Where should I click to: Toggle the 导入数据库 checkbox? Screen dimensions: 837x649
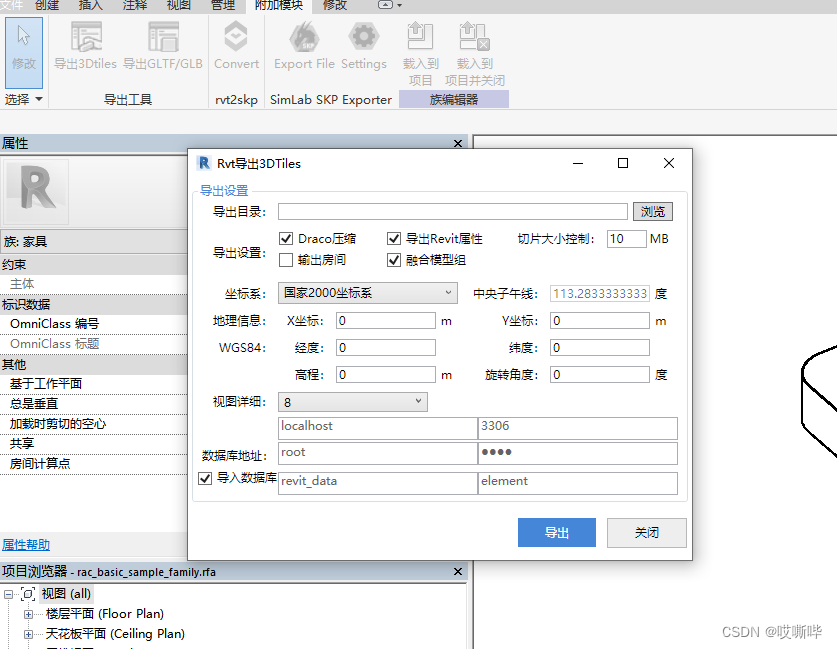(x=206, y=478)
